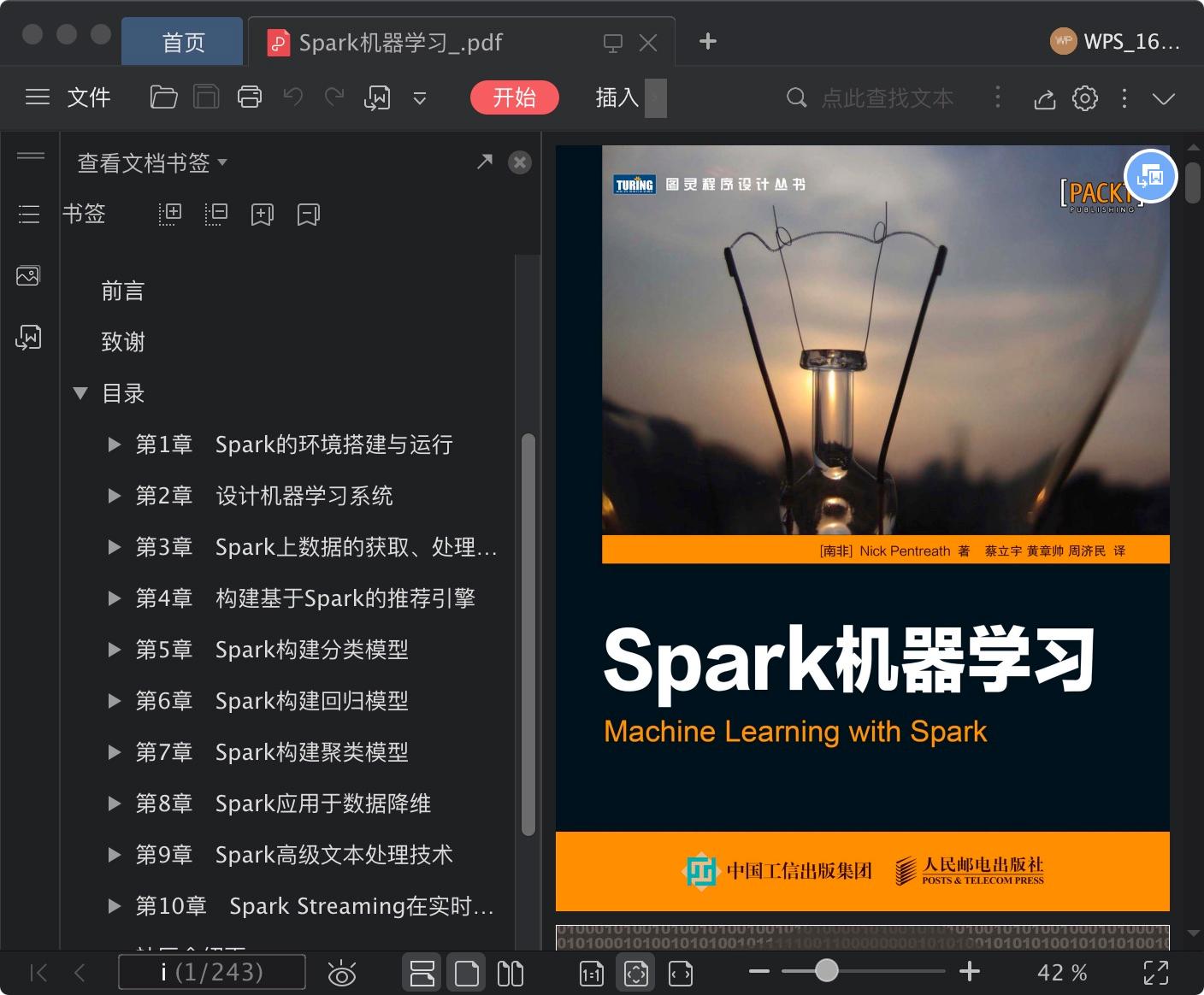The height and width of the screenshot is (995, 1204).
Task: Open the quick access toolbar dropdown
Action: pyautogui.click(x=419, y=98)
